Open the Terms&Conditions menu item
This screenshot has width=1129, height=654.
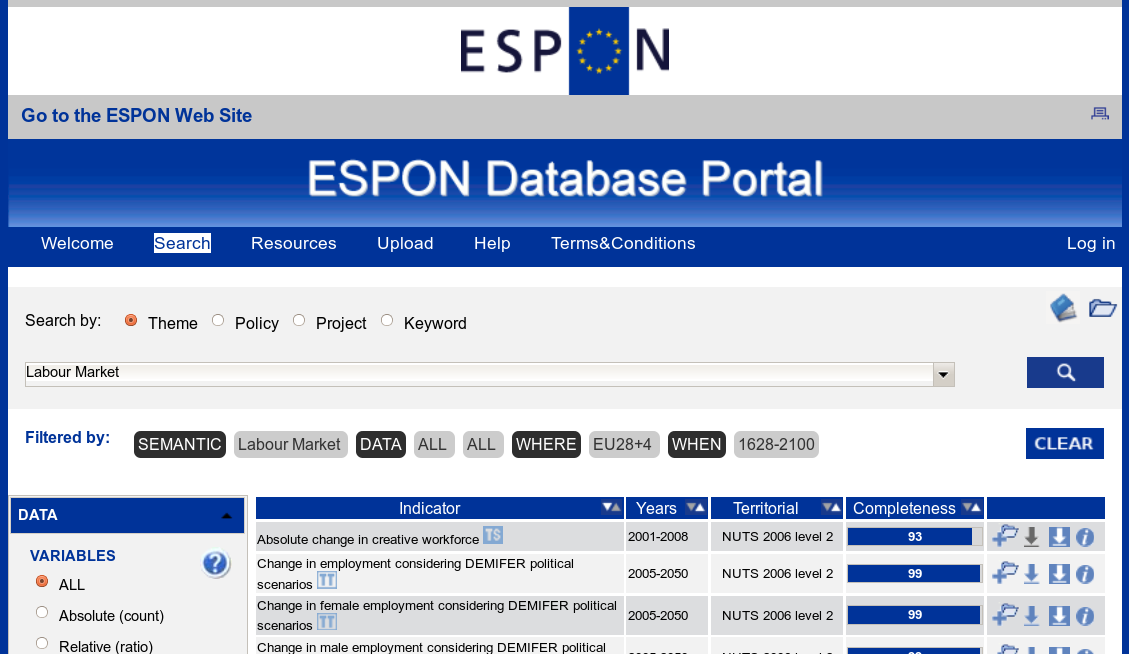(624, 243)
